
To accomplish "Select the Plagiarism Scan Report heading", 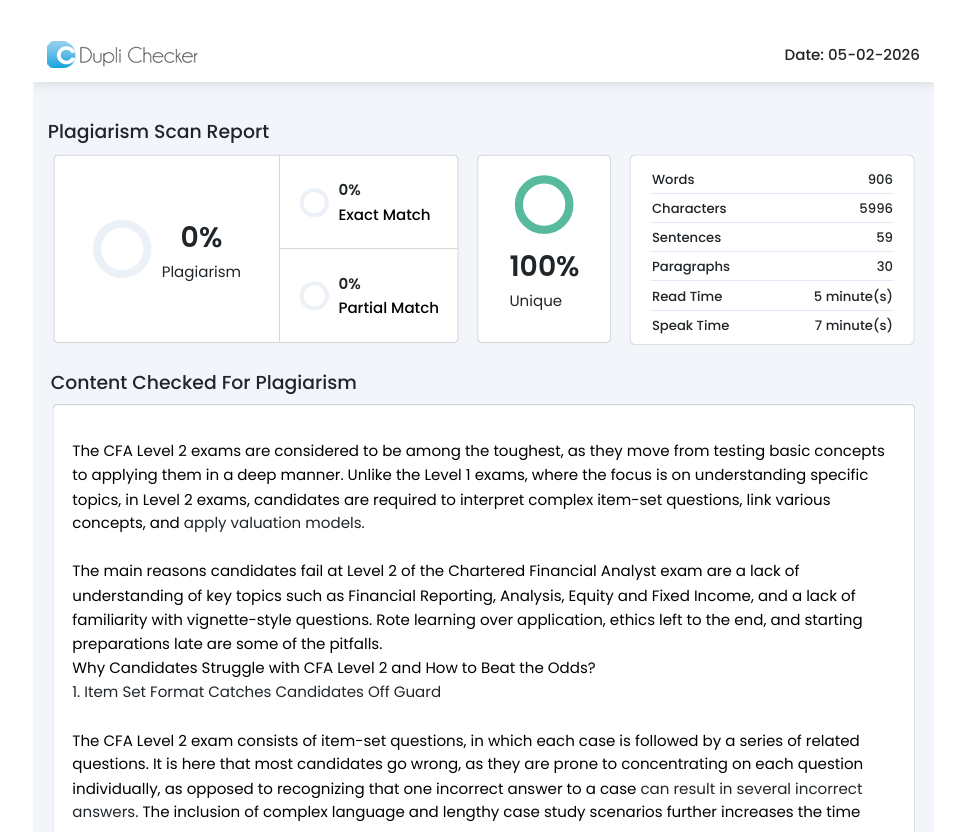I will tap(158, 132).
